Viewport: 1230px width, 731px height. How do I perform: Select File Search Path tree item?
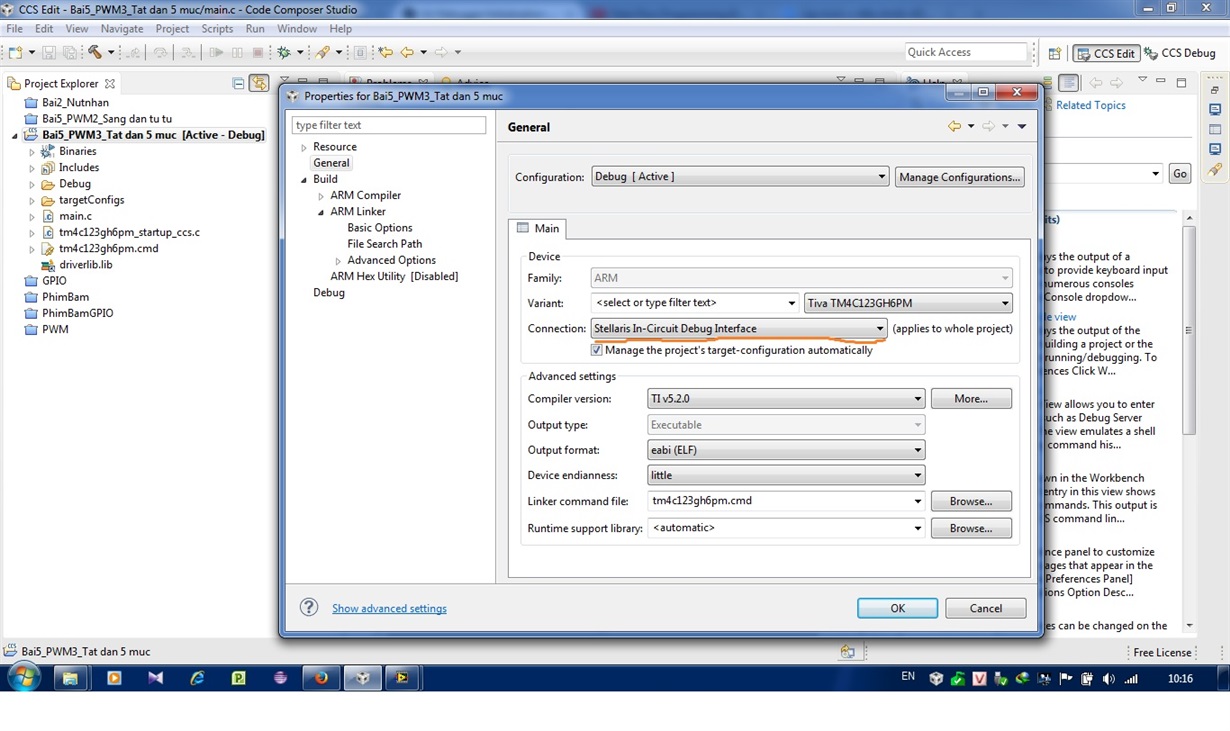(385, 244)
